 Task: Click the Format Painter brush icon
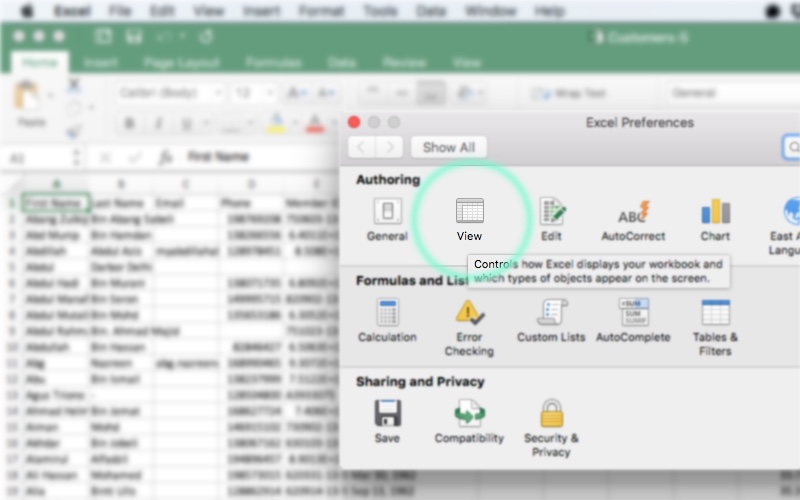74,132
